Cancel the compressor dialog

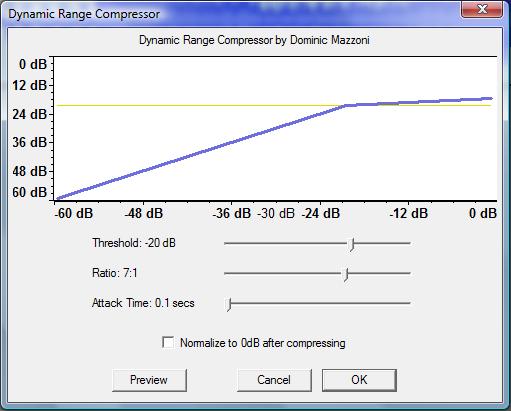point(274,380)
